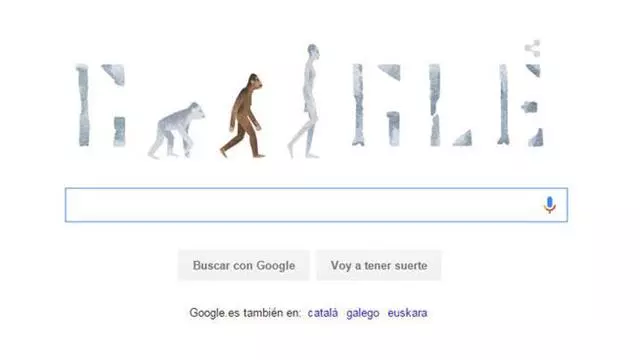Click the short lower block of the second G
The width and height of the screenshot is (640, 360).
click(393, 129)
